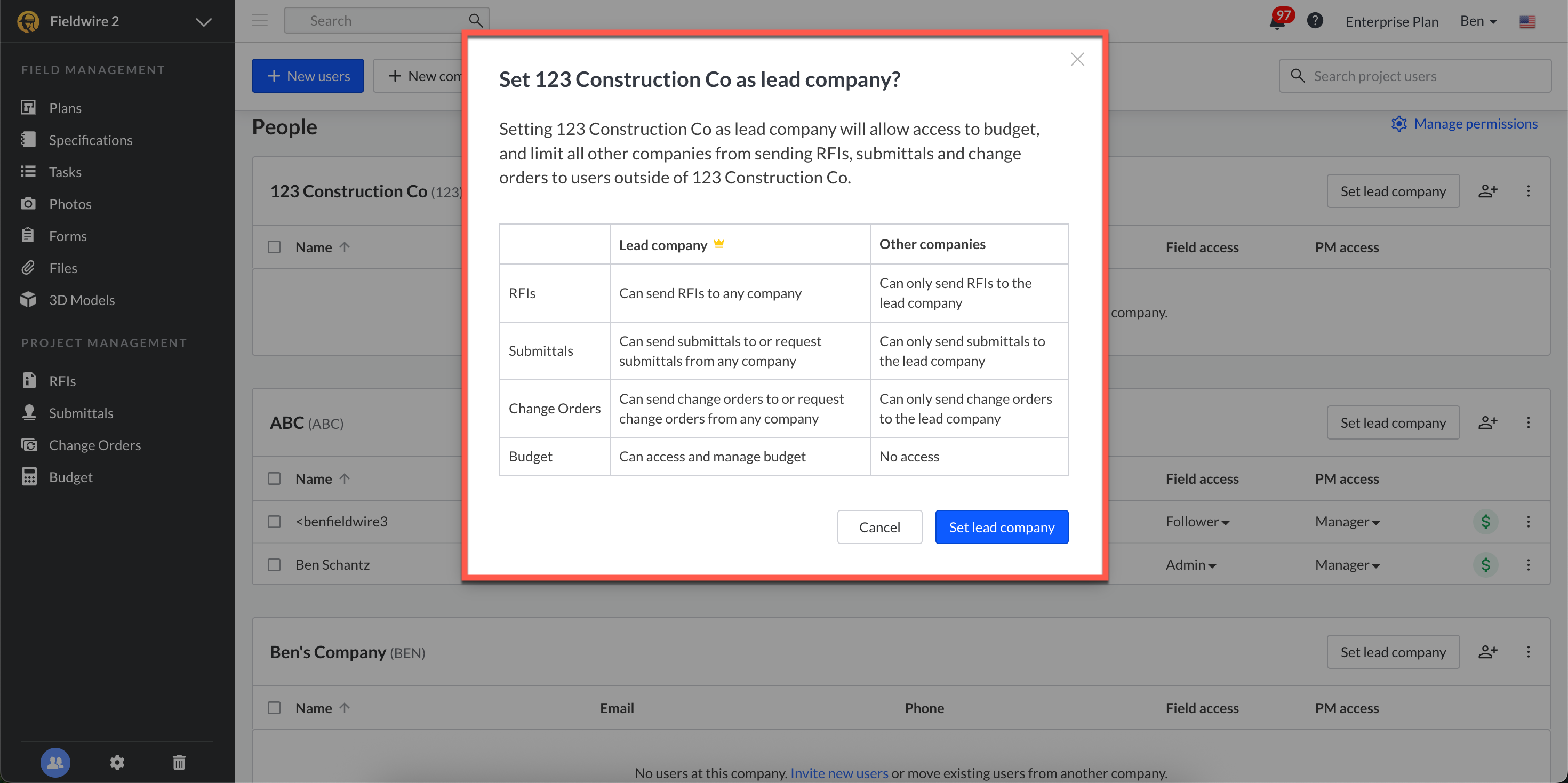Image resolution: width=1568 pixels, height=783 pixels.
Task: Open the trash icon in sidebar footer
Action: pos(179,762)
